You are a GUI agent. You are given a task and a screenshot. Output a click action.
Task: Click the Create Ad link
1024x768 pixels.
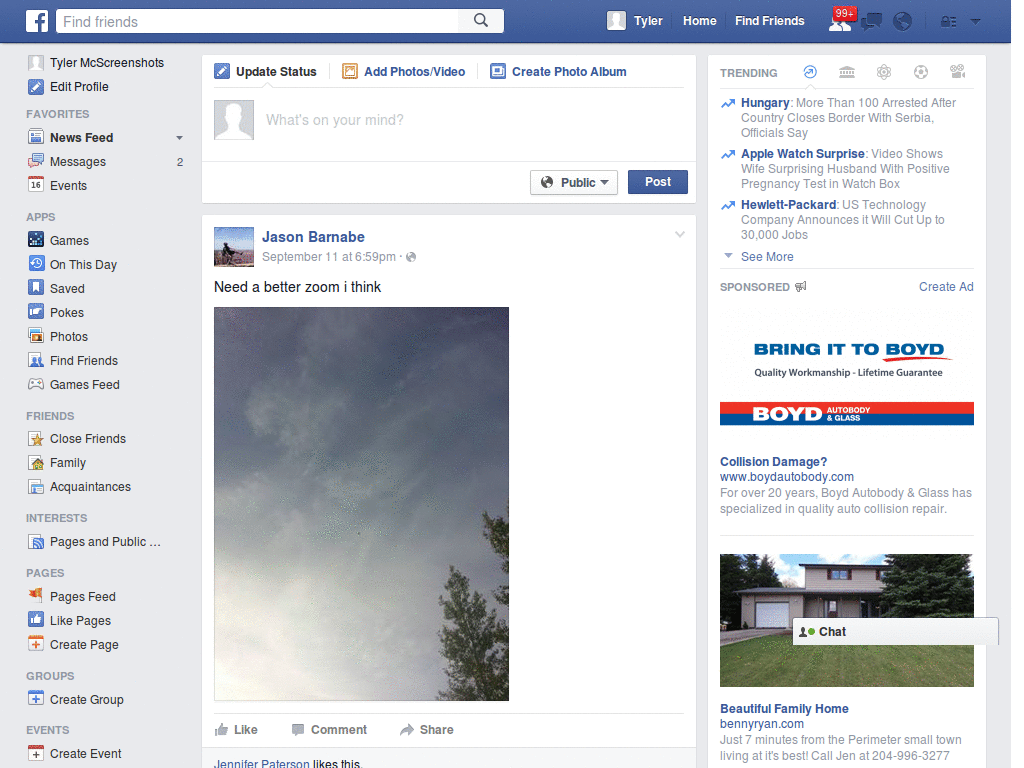click(946, 287)
